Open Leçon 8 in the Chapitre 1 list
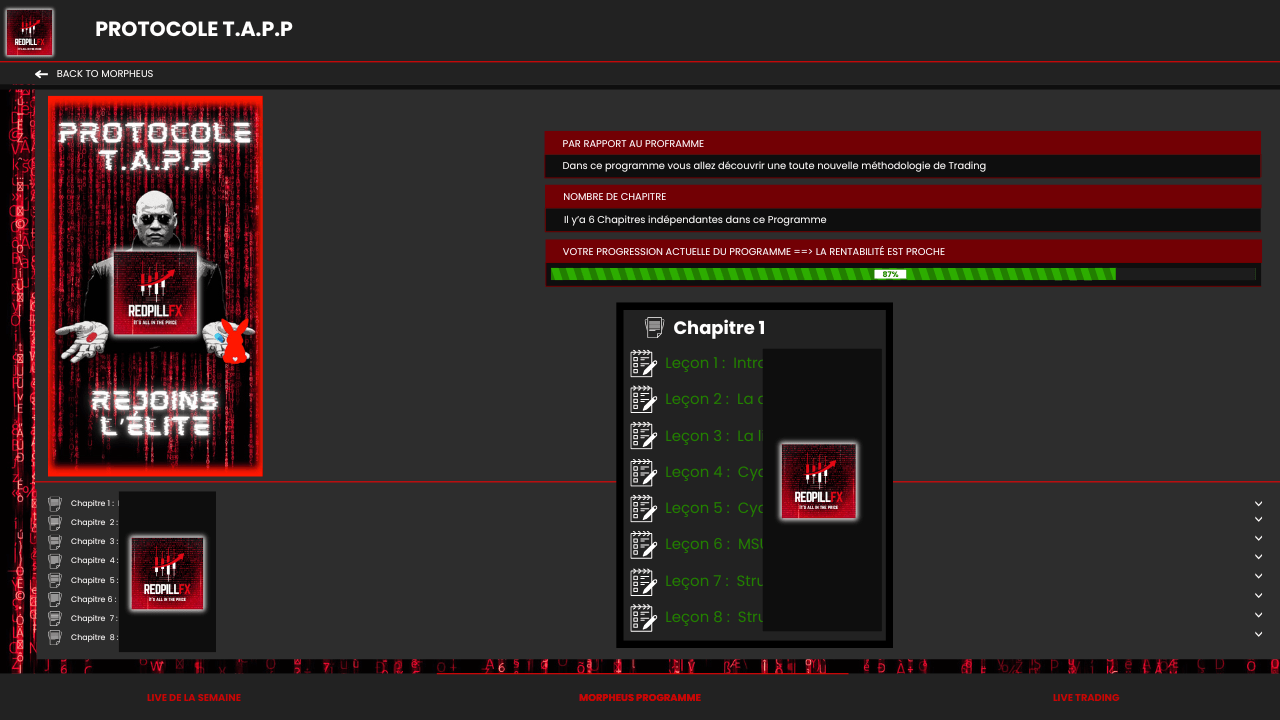 coord(714,617)
